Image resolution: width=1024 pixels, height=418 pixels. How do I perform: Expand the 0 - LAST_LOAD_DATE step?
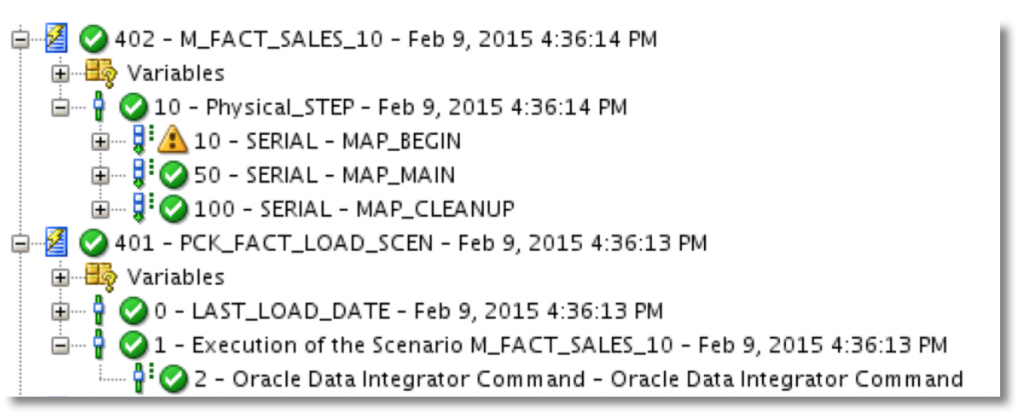point(61,312)
